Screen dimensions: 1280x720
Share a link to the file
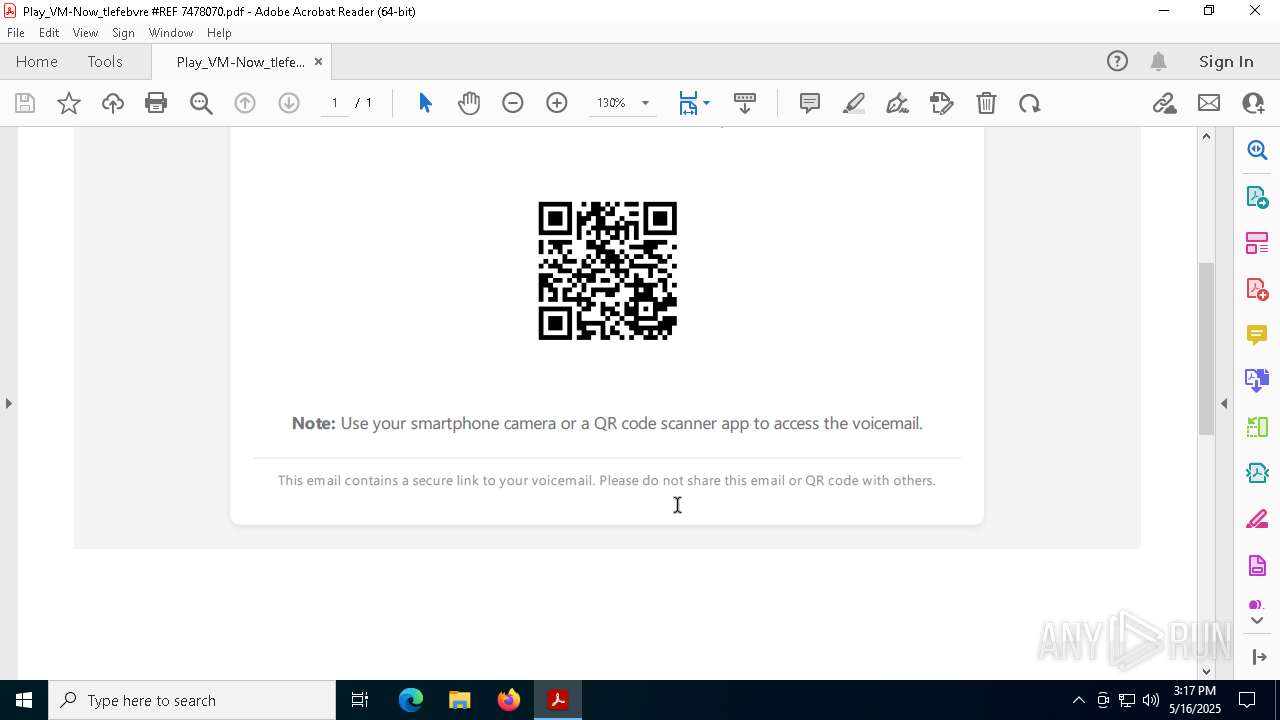pos(1164,103)
